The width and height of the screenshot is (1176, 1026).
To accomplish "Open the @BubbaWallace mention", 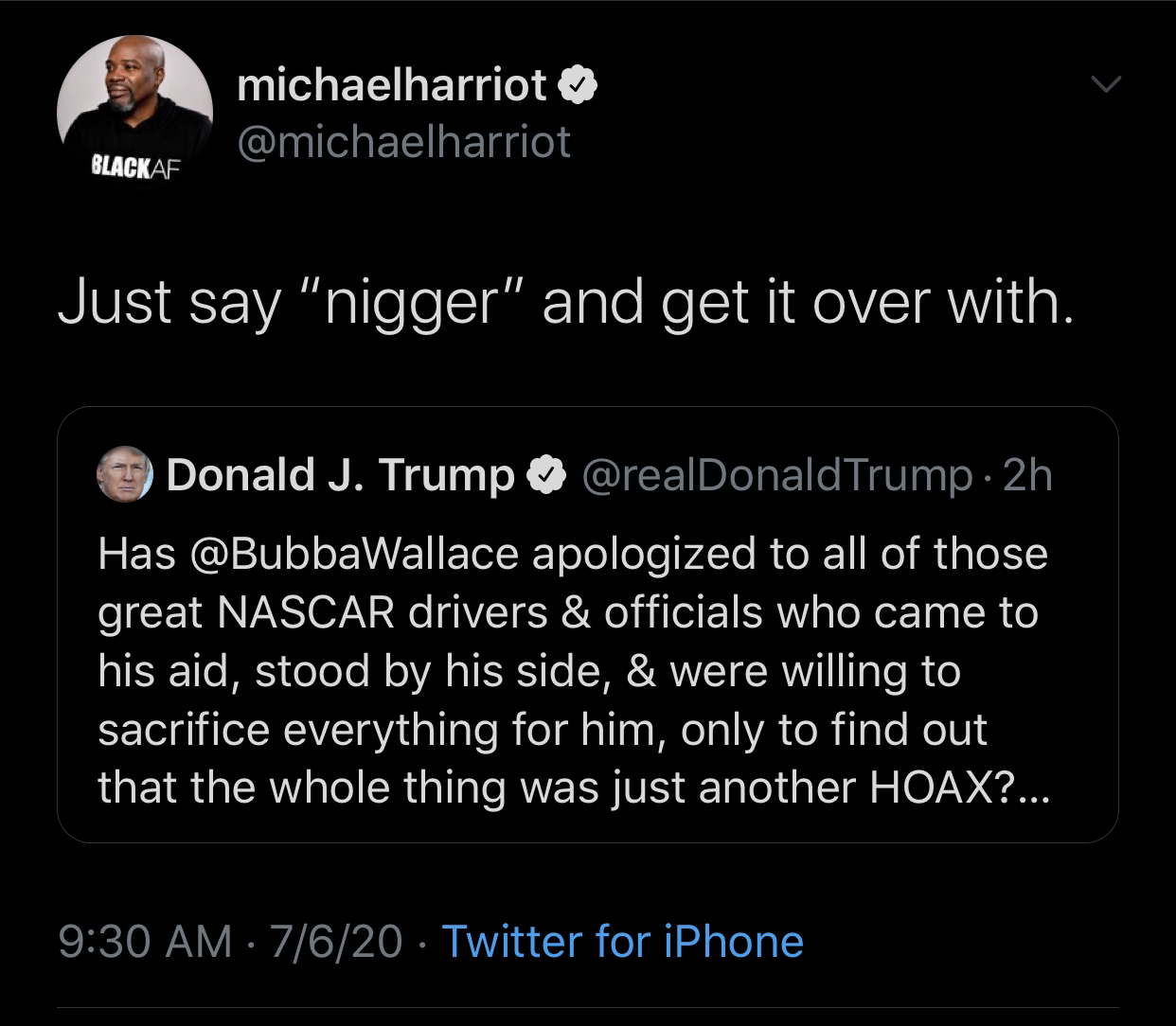I will pos(355,554).
